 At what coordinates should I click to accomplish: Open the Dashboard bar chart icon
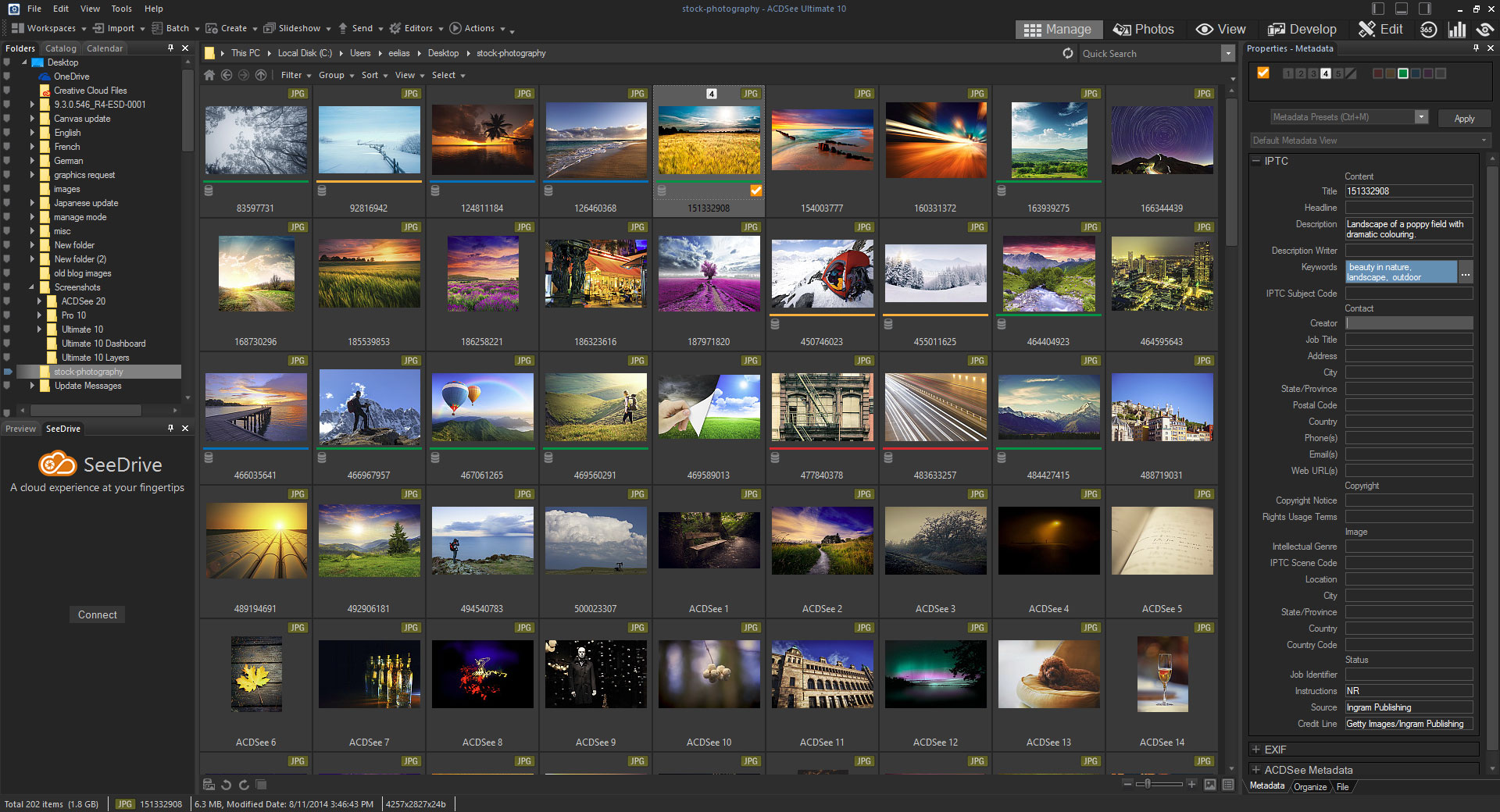[1457, 30]
